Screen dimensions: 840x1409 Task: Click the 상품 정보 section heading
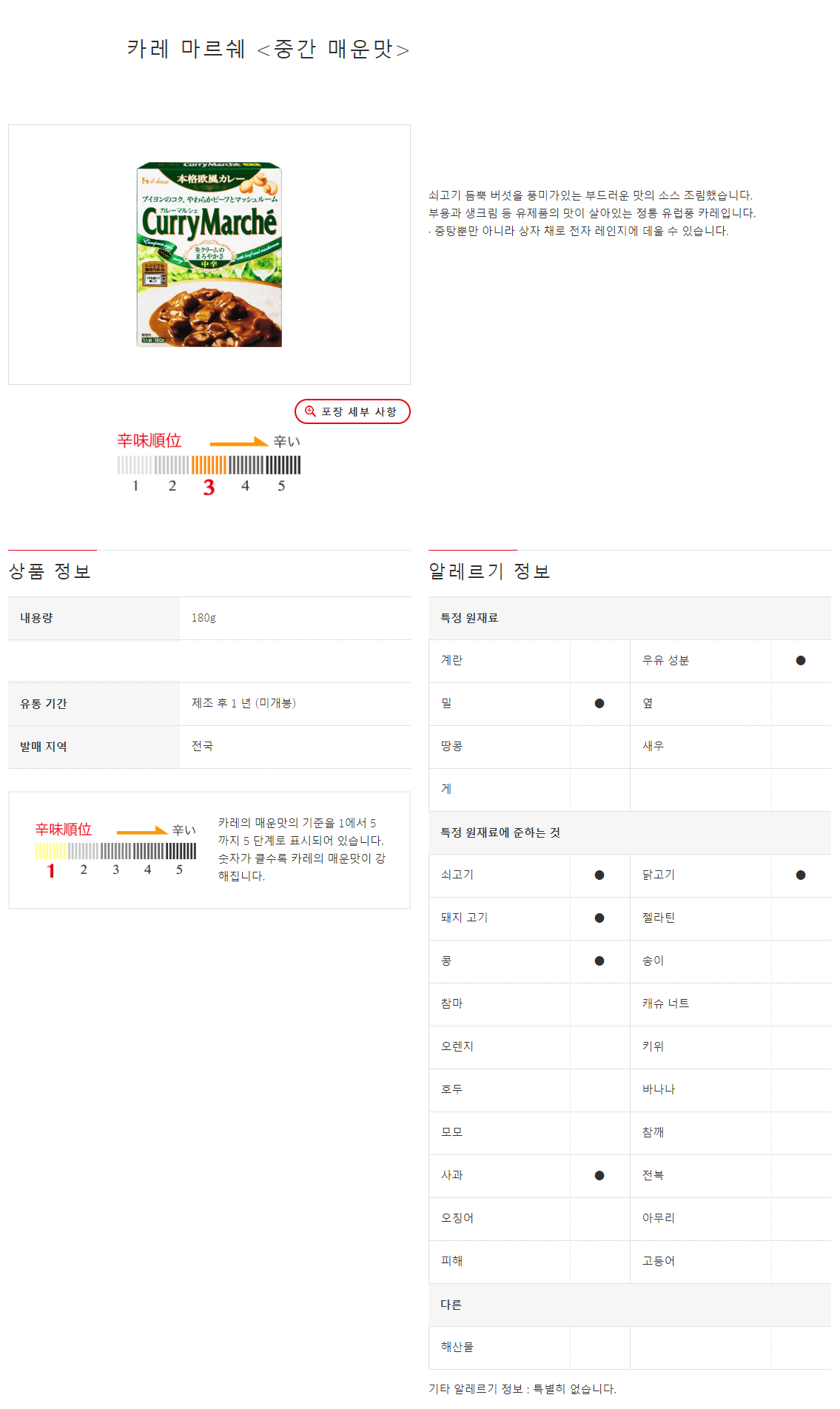click(x=50, y=571)
